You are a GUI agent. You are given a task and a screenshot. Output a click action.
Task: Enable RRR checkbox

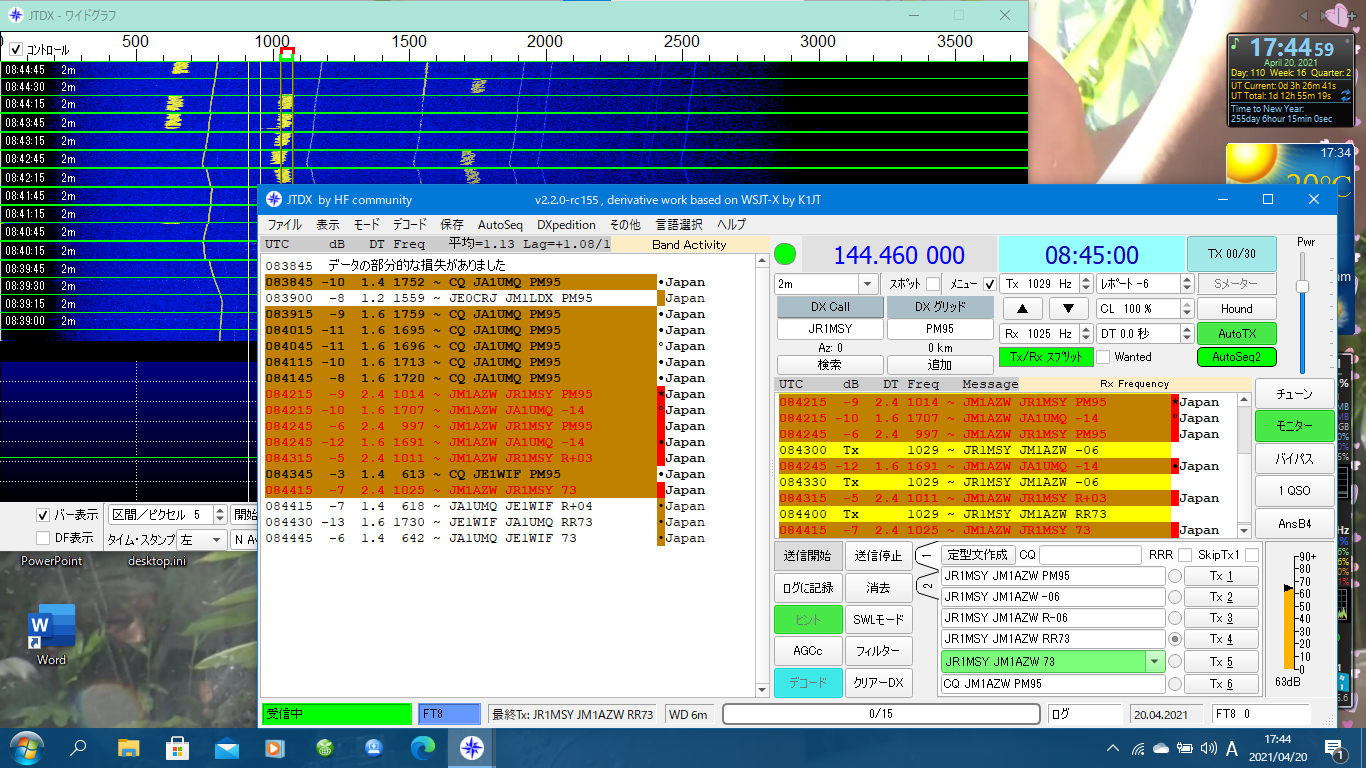pyautogui.click(x=1185, y=555)
